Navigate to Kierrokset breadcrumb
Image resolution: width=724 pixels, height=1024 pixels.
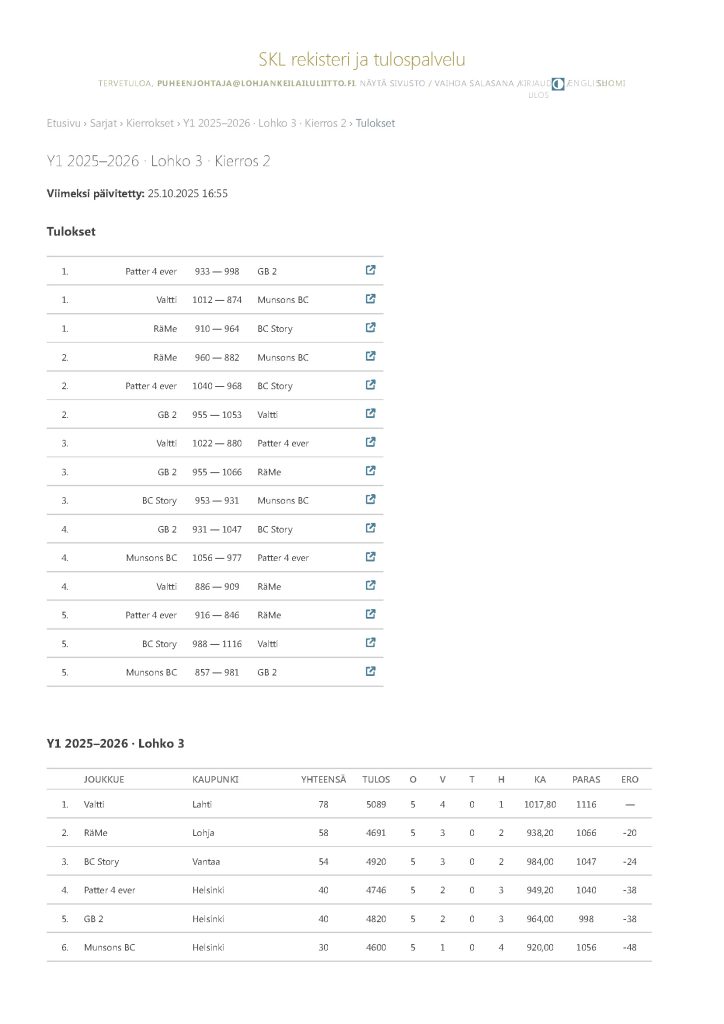[x=151, y=123]
